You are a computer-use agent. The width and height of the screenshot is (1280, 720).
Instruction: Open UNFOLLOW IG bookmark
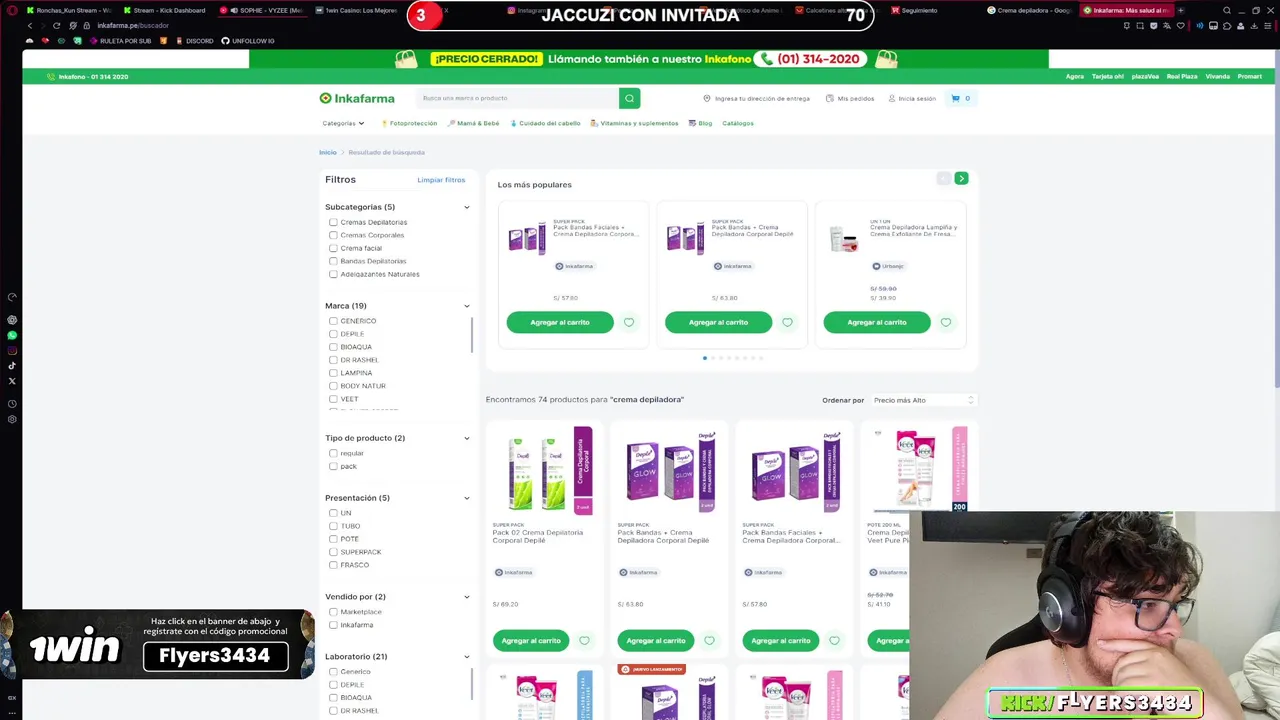click(248, 41)
